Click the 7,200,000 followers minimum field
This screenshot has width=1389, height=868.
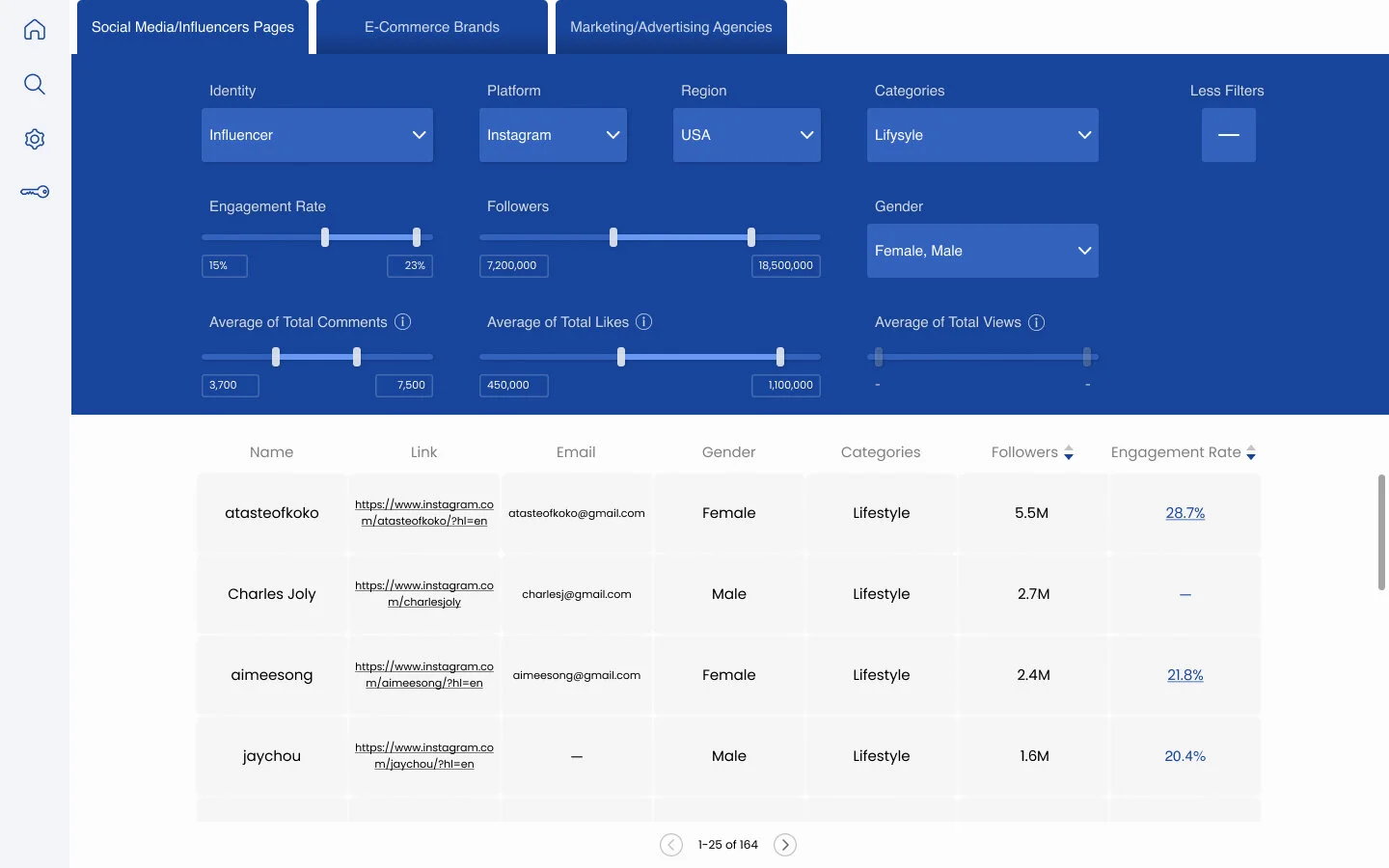(x=514, y=265)
